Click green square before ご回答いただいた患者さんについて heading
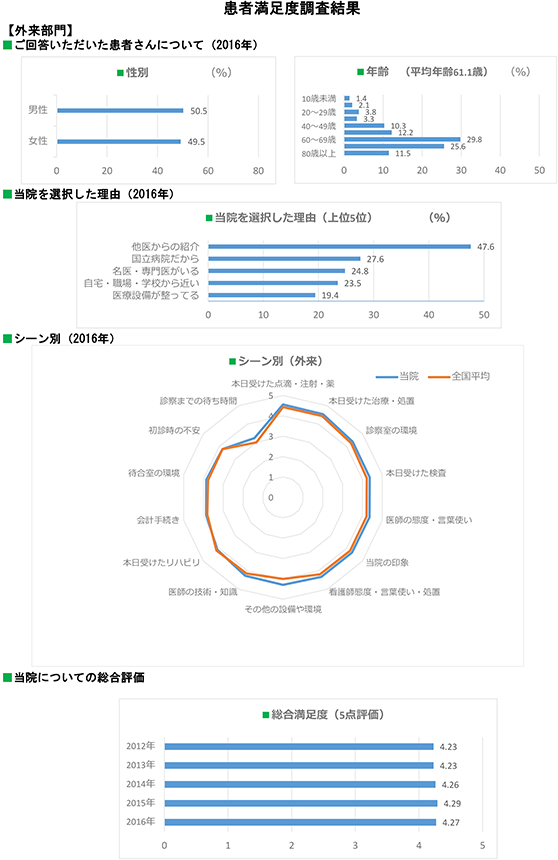The image size is (558, 860). pos(7,45)
